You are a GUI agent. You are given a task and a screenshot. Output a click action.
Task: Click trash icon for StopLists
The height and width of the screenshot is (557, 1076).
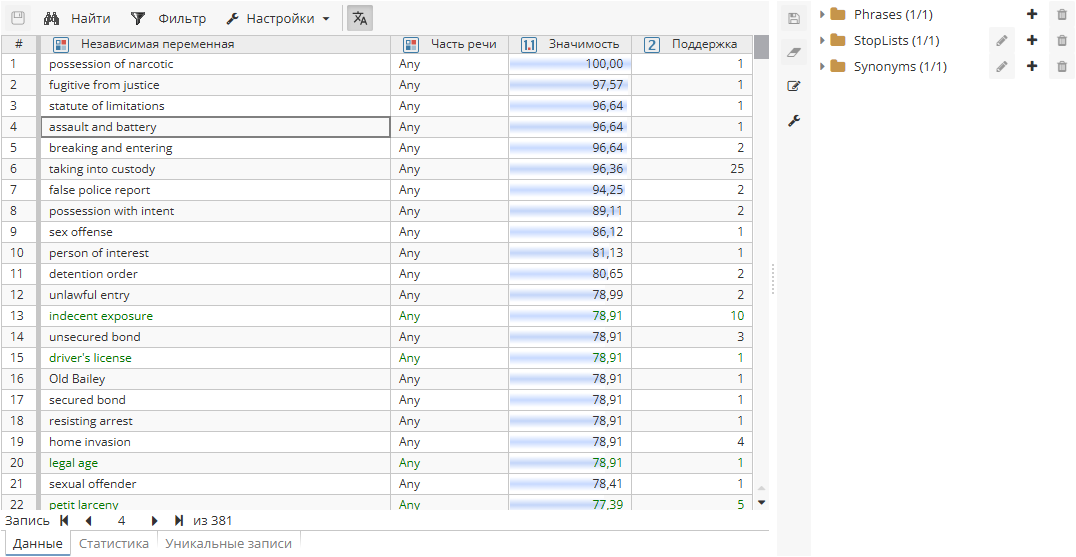(x=1062, y=40)
